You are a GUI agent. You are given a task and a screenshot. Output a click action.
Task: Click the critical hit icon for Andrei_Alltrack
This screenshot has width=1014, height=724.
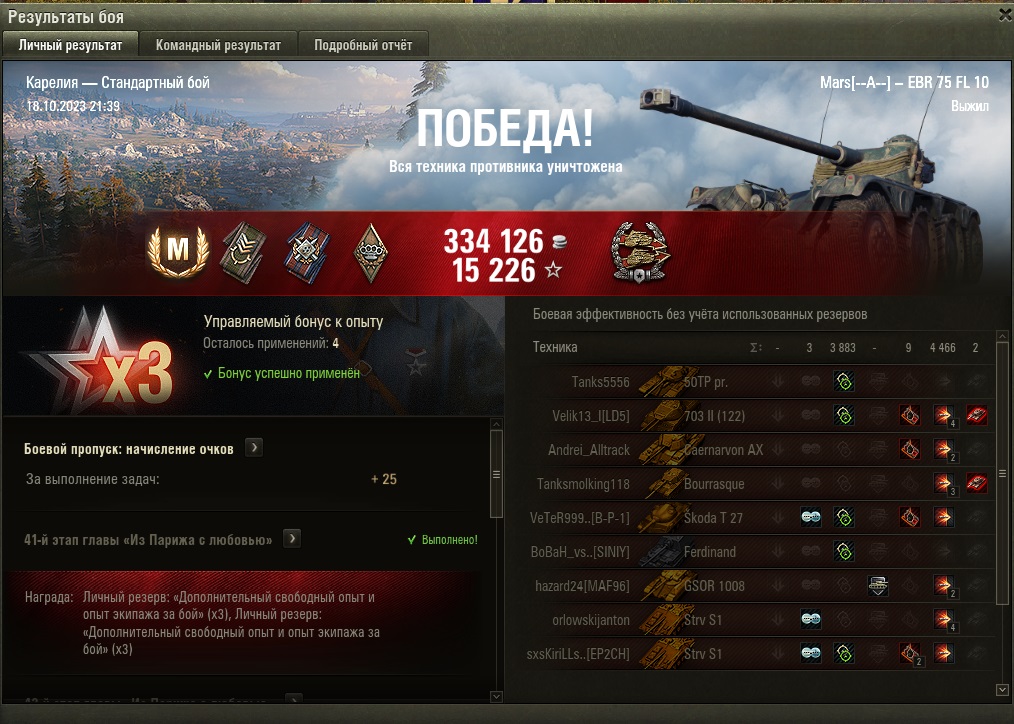pos(909,449)
